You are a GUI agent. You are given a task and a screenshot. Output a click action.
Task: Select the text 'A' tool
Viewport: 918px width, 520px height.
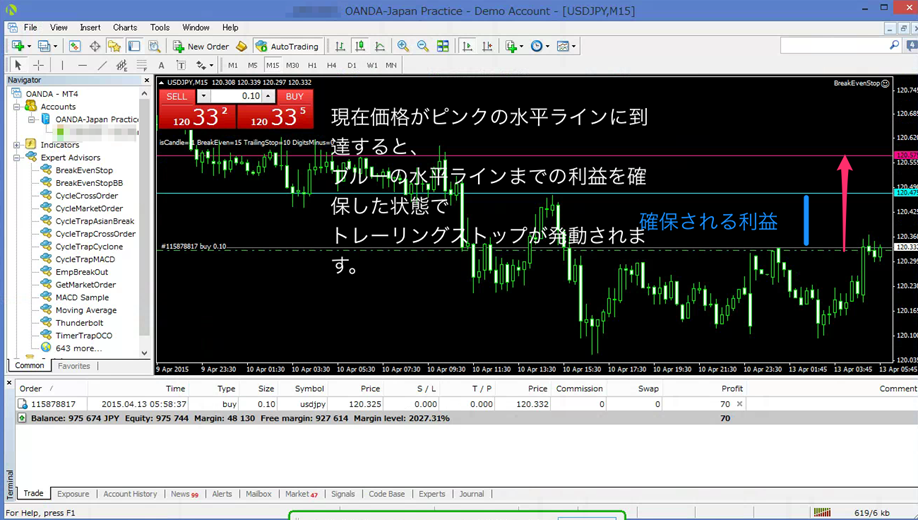[162, 65]
